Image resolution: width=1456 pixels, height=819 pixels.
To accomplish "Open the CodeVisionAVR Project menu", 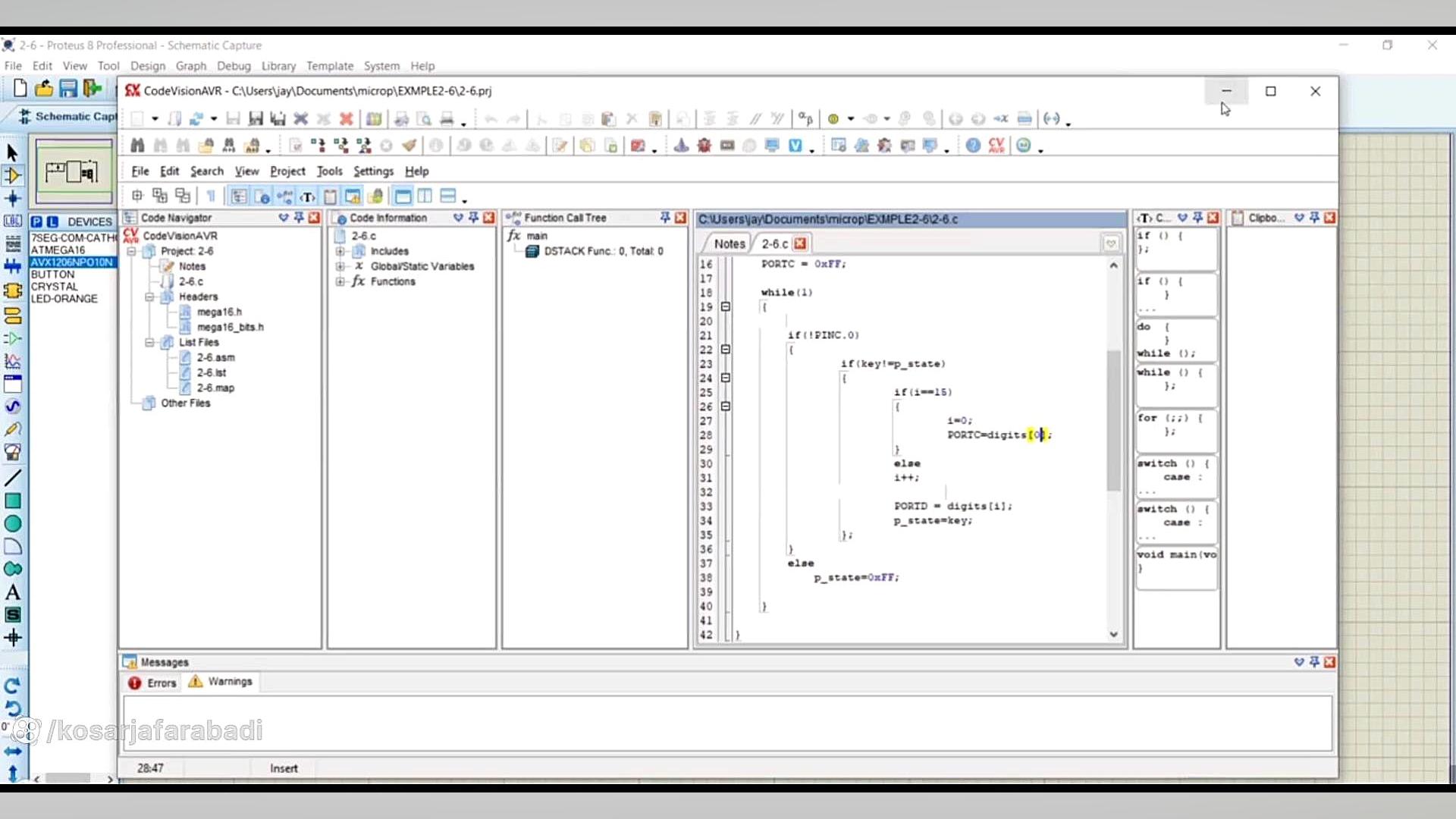I will pos(287,171).
